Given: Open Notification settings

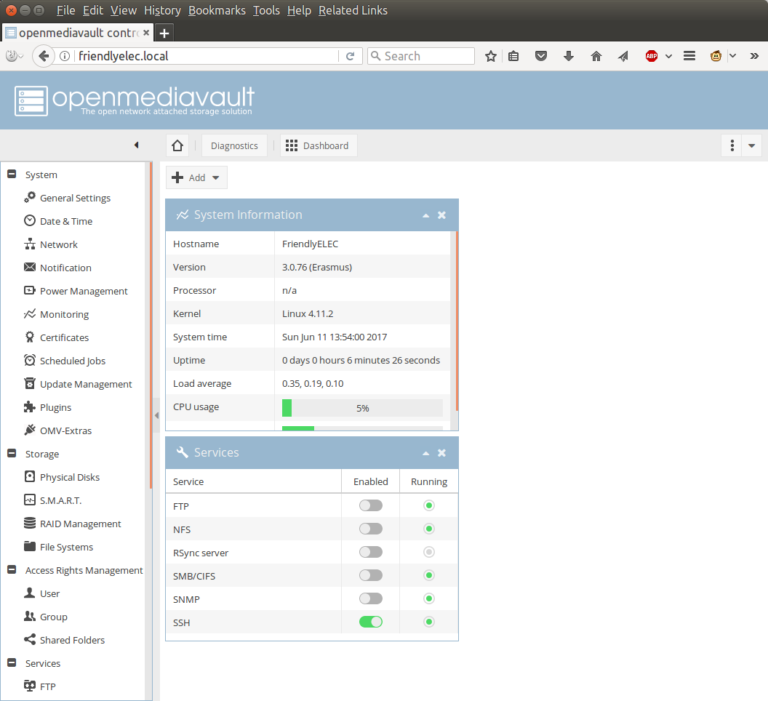Looking at the screenshot, I should (65, 268).
